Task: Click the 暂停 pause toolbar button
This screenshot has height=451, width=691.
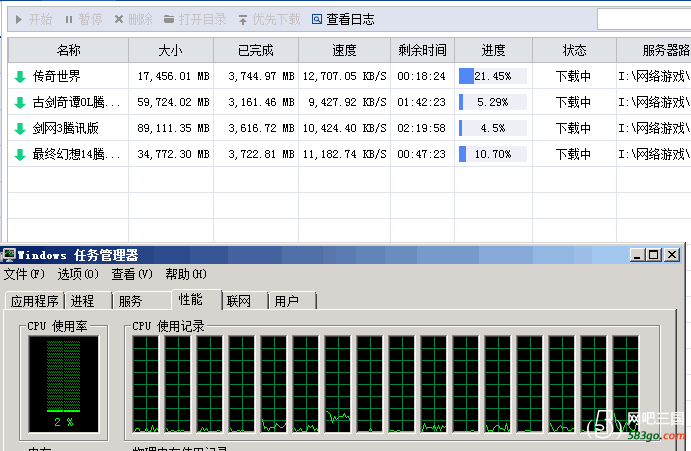Action: (84, 19)
